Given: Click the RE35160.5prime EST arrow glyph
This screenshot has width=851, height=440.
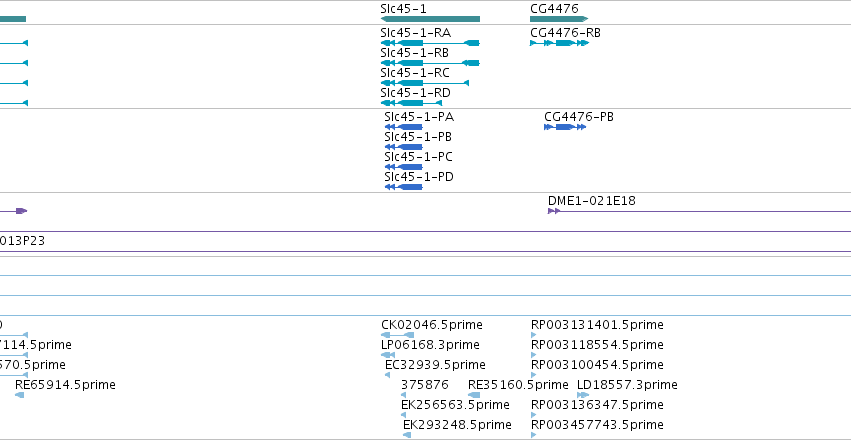Looking at the screenshot, I should click(x=474, y=395).
